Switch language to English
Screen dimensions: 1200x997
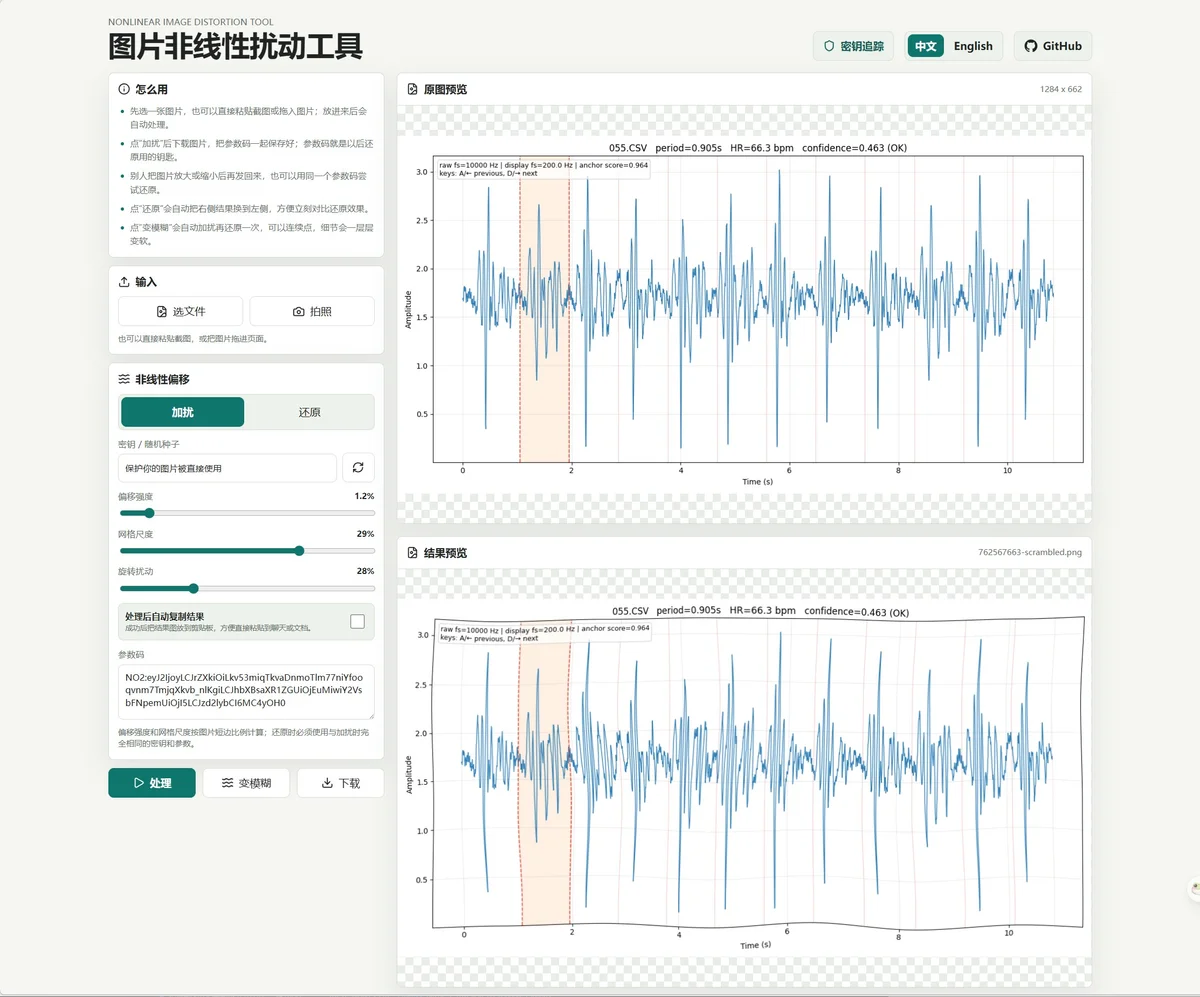(973, 46)
